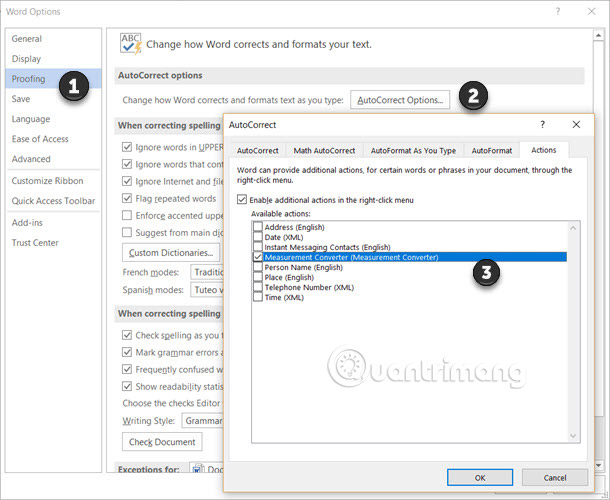
Task: Click the Actions list scroll up arrow
Action: click(x=573, y=228)
